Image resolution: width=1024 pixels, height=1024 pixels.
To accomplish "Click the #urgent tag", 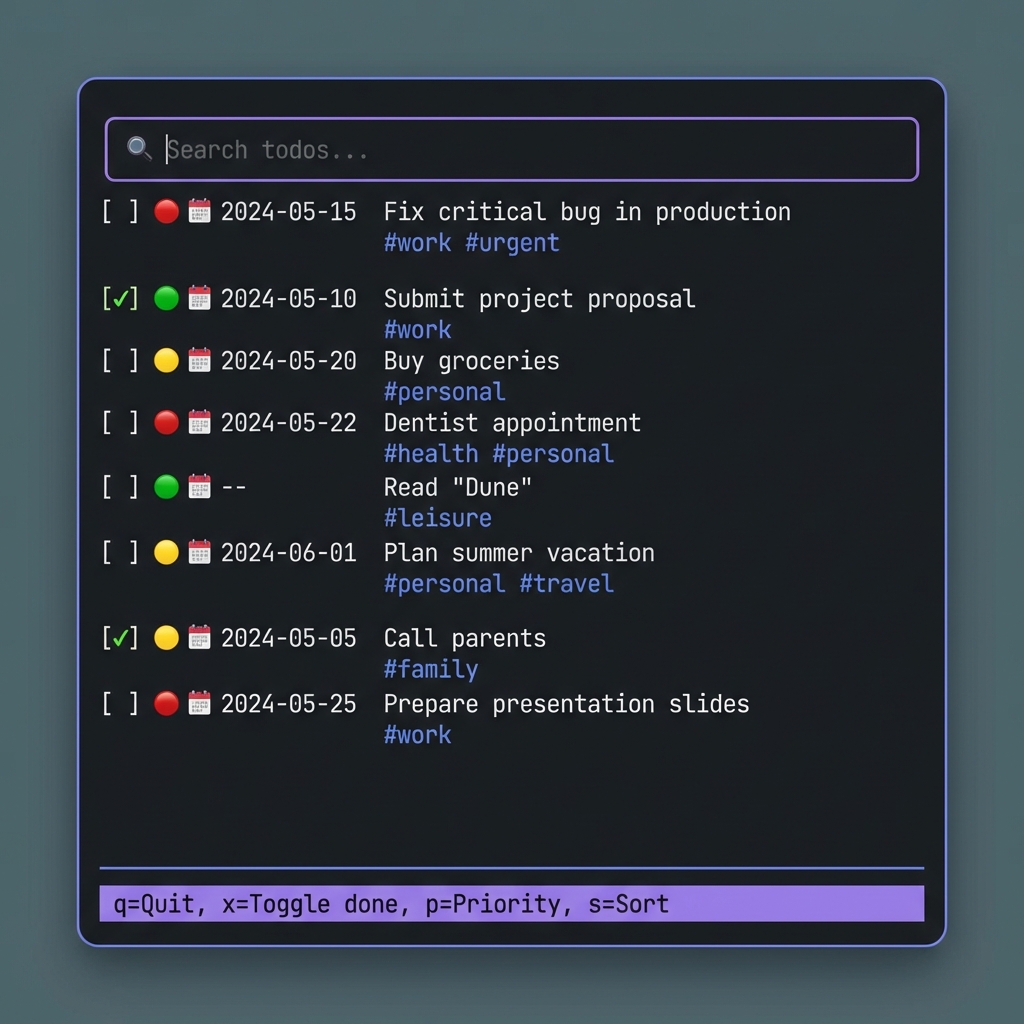I will click(x=512, y=244).
